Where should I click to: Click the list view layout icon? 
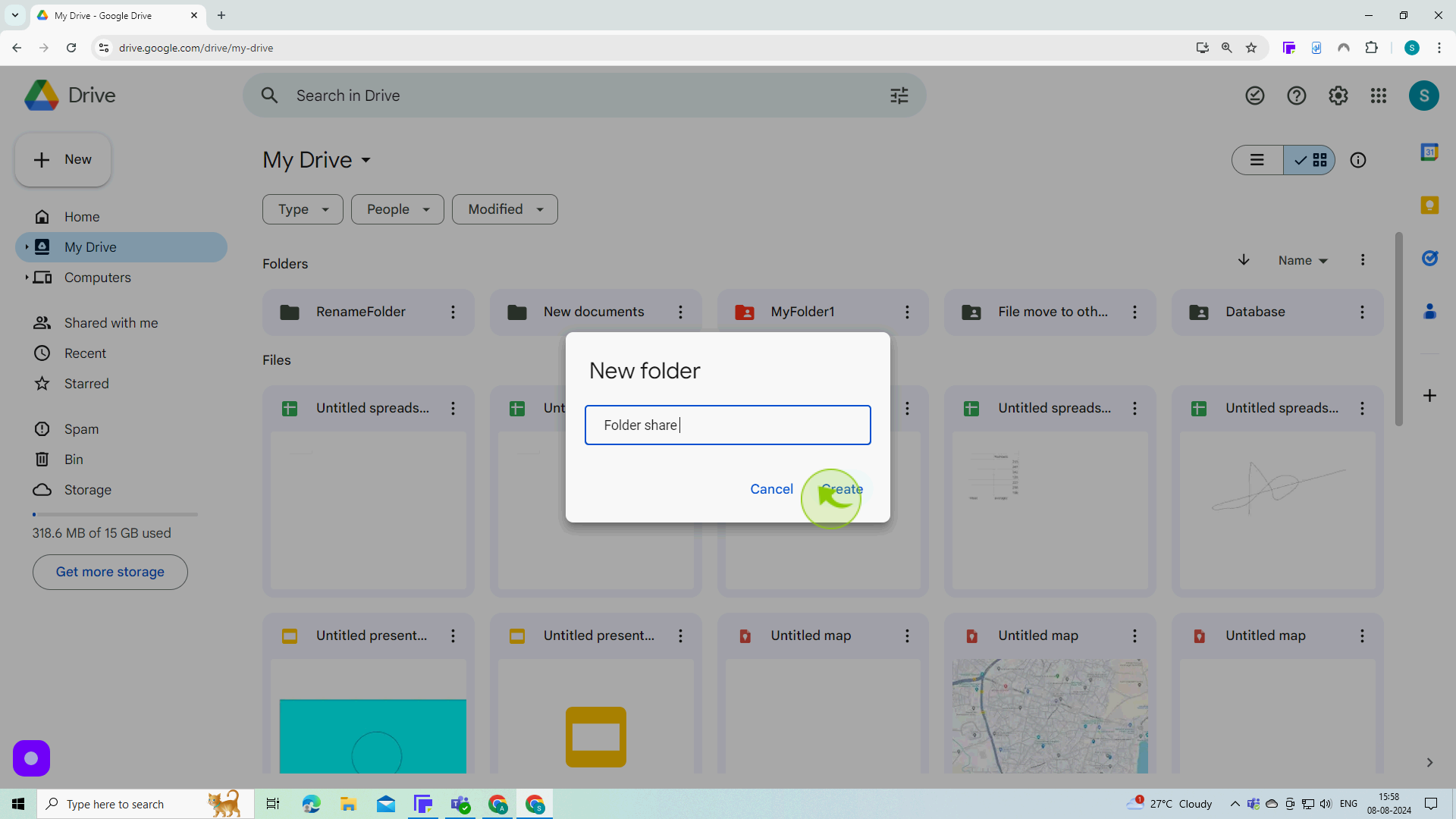click(x=1259, y=160)
